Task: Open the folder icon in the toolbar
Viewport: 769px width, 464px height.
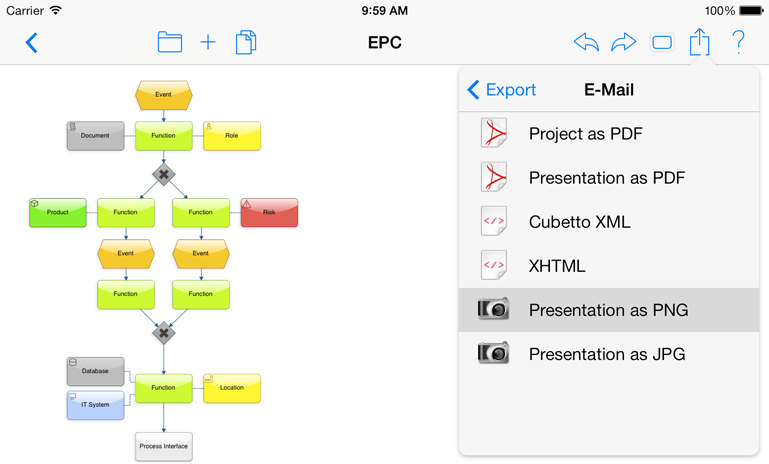Action: 170,42
